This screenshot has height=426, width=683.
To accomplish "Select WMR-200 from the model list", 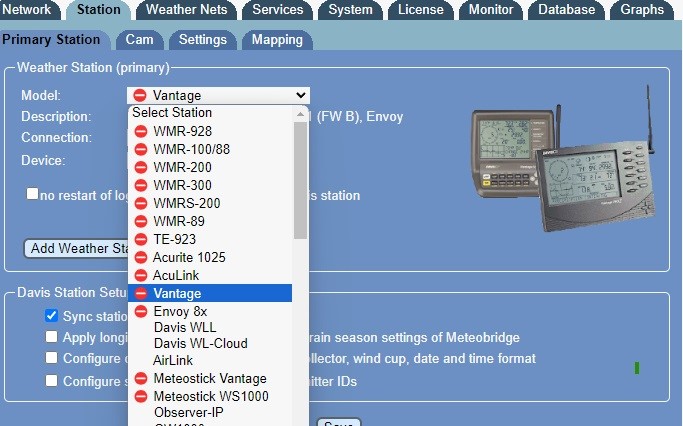I will [211, 167].
